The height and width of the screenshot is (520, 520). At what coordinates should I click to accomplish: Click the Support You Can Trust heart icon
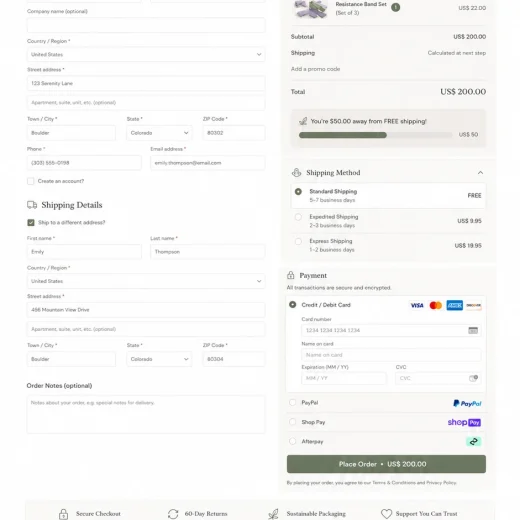pyautogui.click(x=386, y=514)
